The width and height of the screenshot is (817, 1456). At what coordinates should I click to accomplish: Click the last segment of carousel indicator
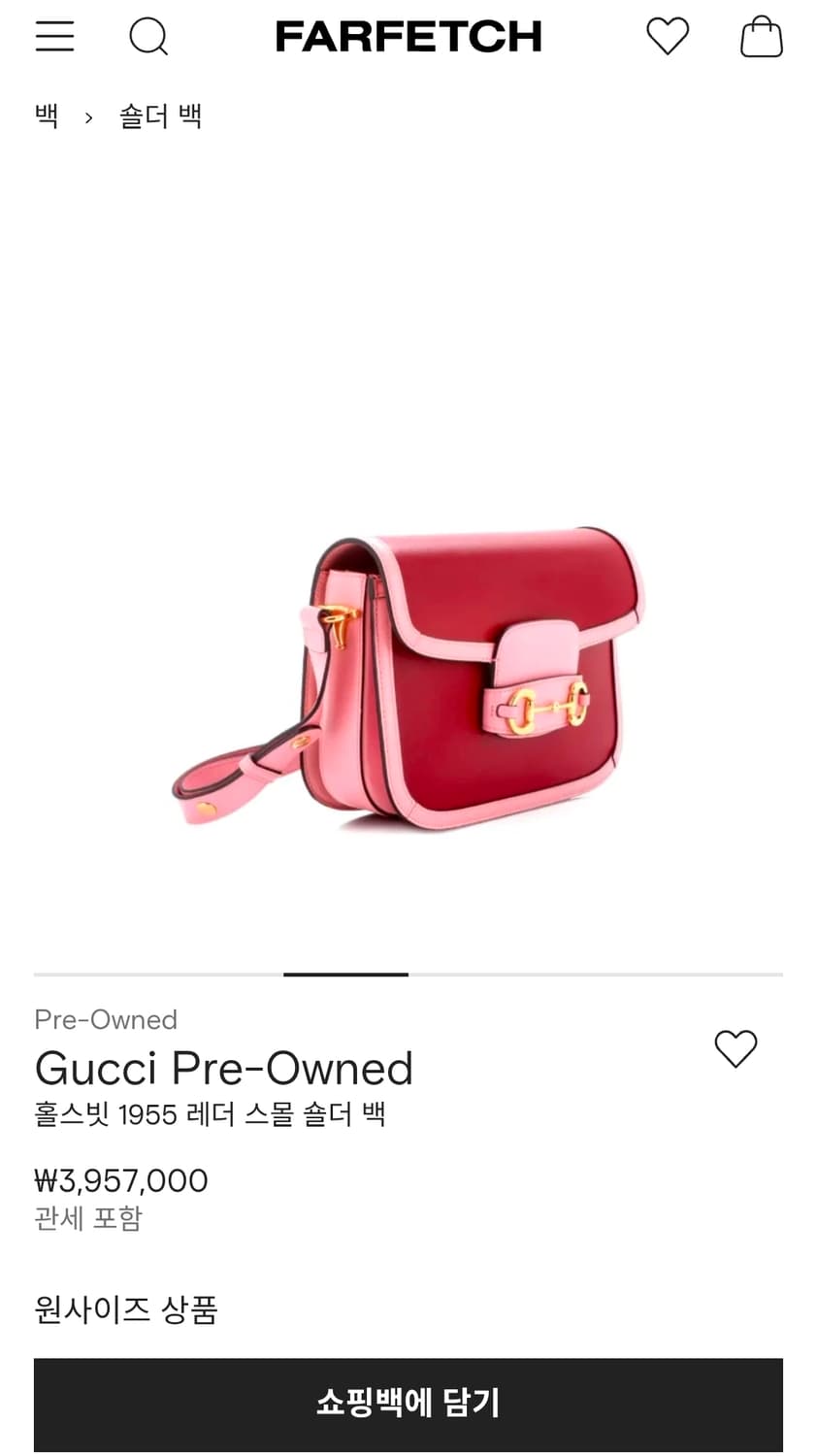tap(720, 974)
